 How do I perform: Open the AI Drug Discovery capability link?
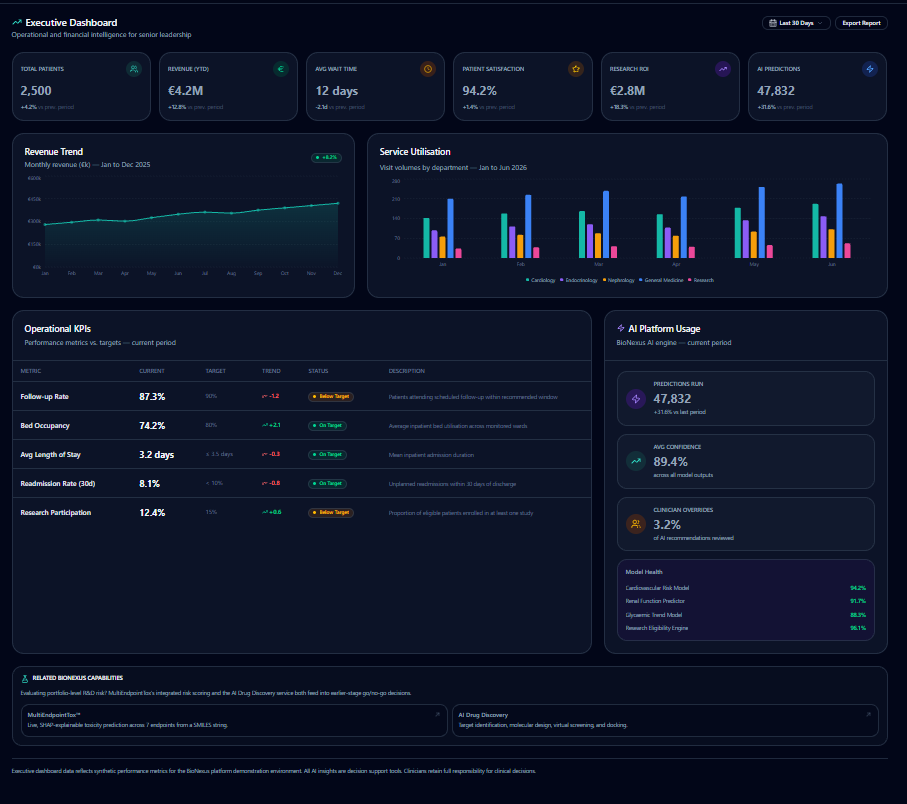pos(665,720)
